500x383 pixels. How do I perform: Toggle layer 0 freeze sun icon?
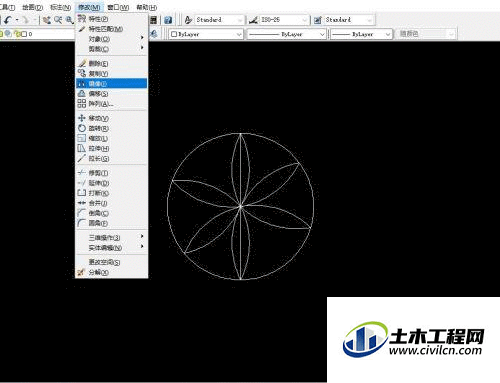click(x=9, y=34)
